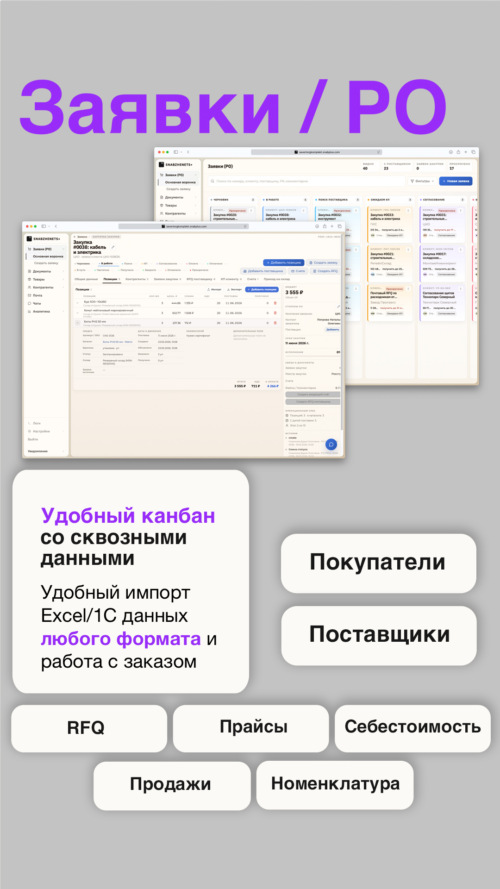Click Новая заявка button in kanban

[456, 181]
